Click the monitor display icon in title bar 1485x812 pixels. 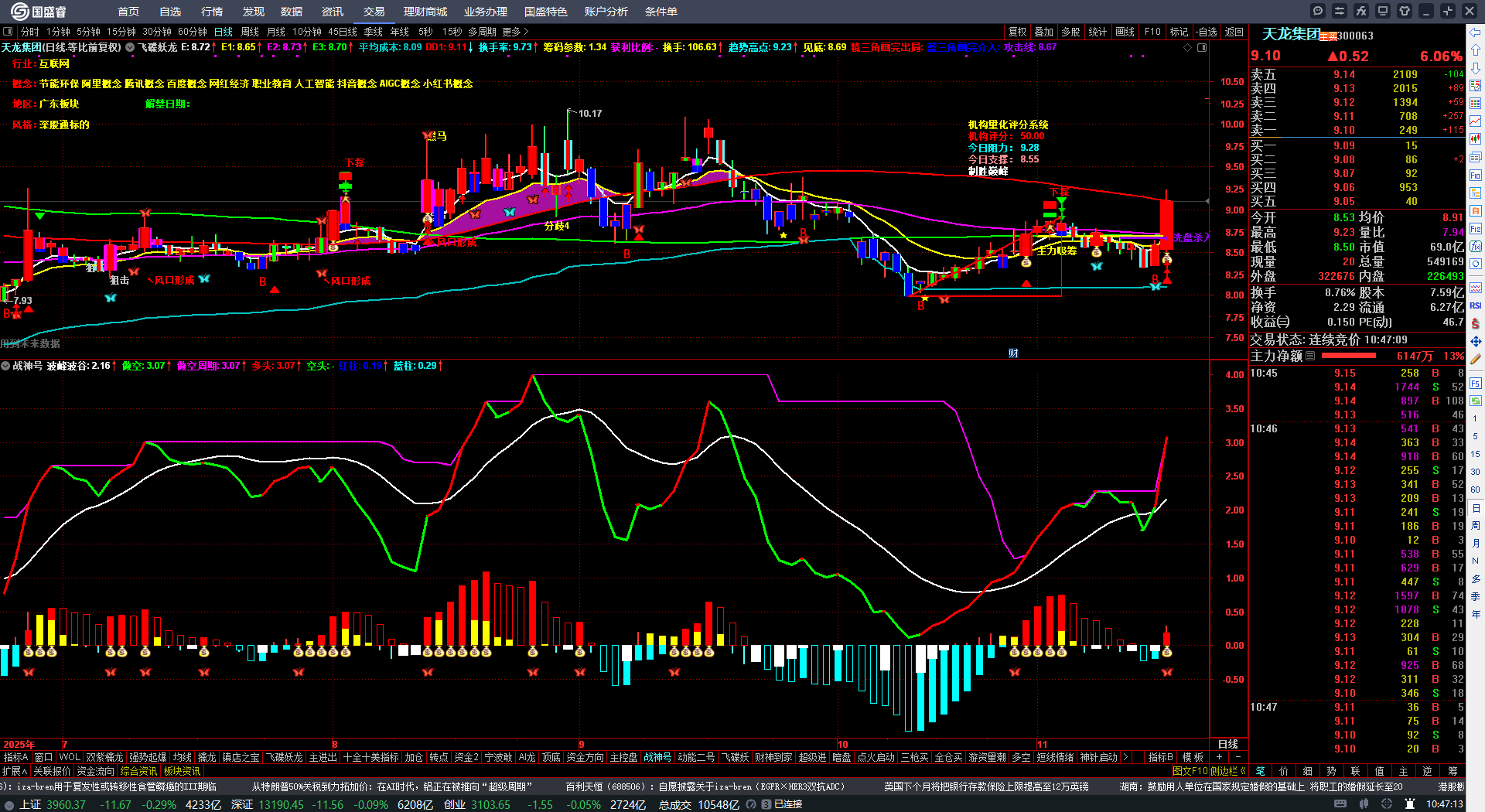pyautogui.click(x=1383, y=11)
